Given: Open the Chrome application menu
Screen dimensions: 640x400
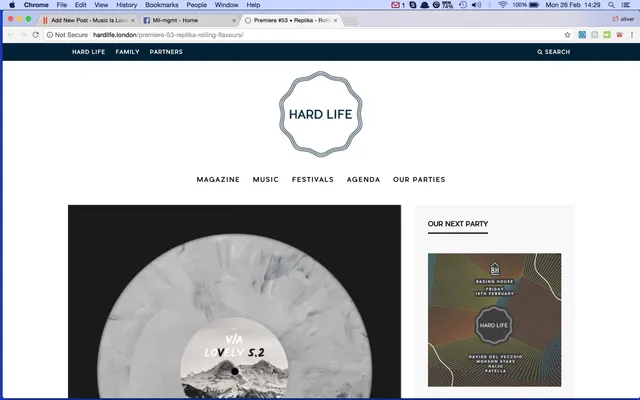Looking at the screenshot, I should click(36, 5).
